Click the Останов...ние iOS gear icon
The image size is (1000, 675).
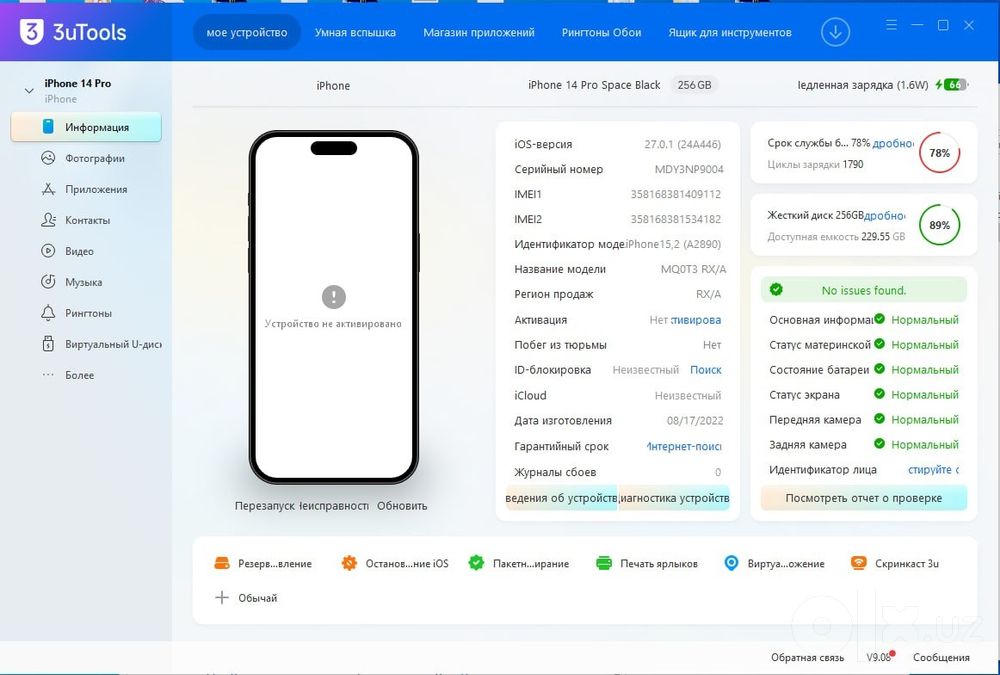pos(349,563)
